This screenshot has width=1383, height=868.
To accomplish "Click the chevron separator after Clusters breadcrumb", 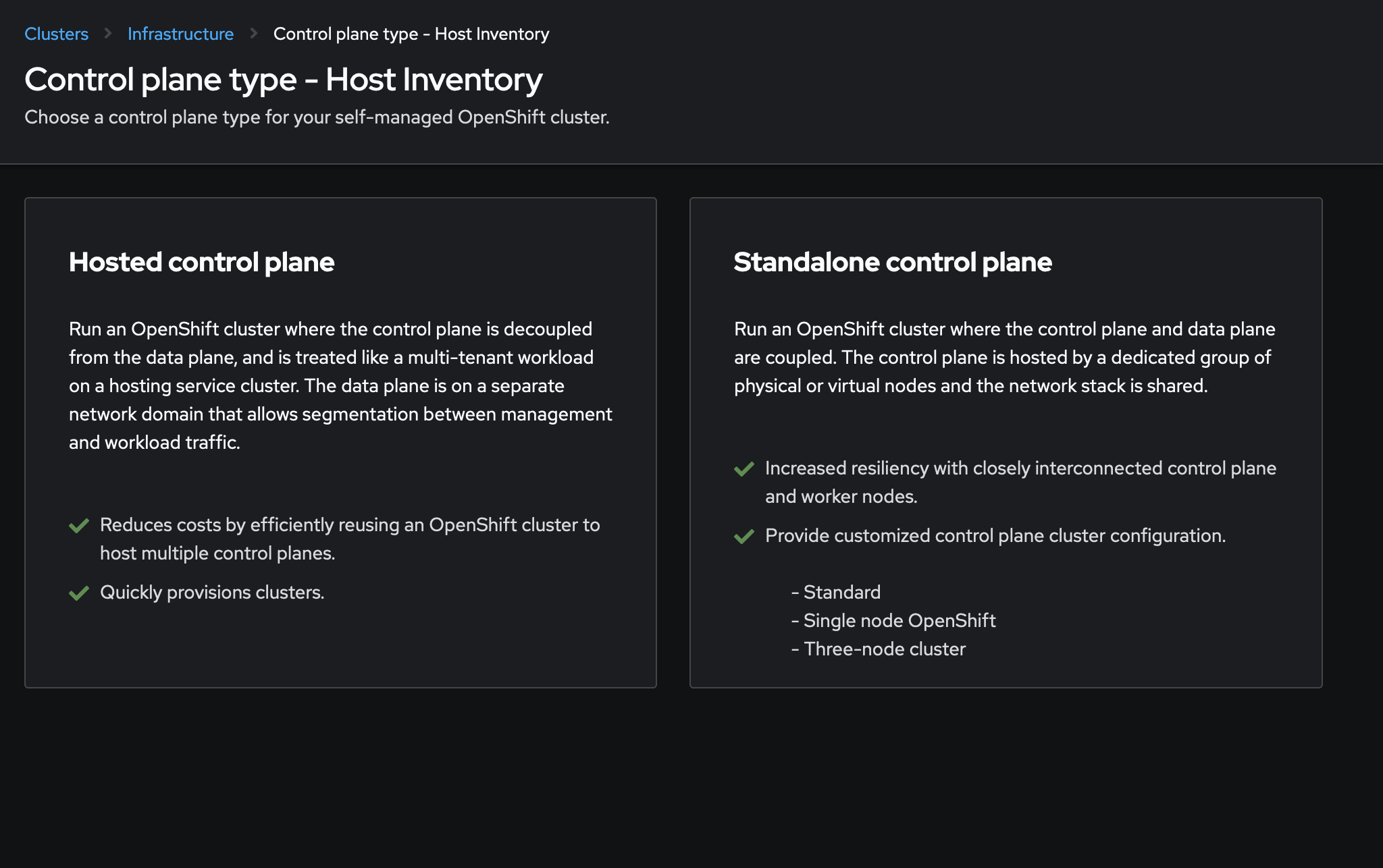I will coord(108,33).
